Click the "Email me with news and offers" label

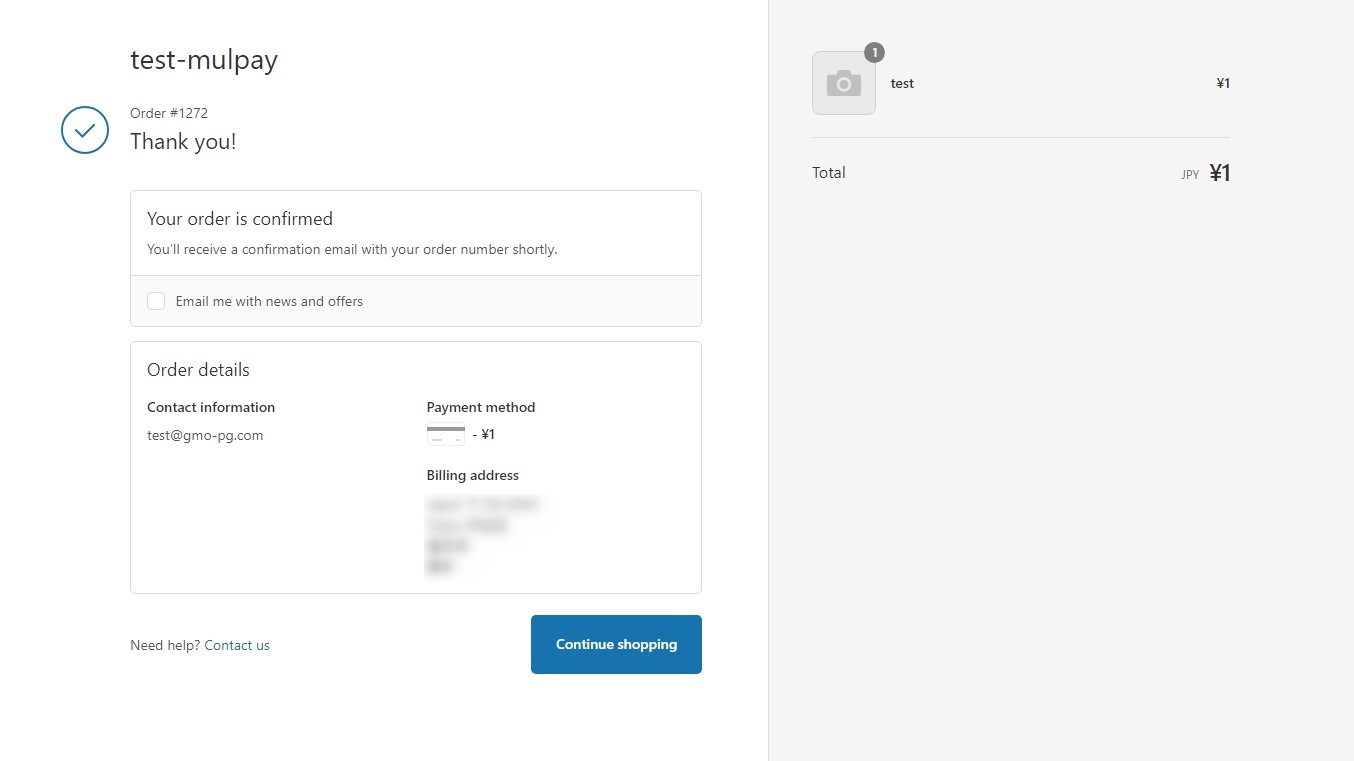(269, 301)
